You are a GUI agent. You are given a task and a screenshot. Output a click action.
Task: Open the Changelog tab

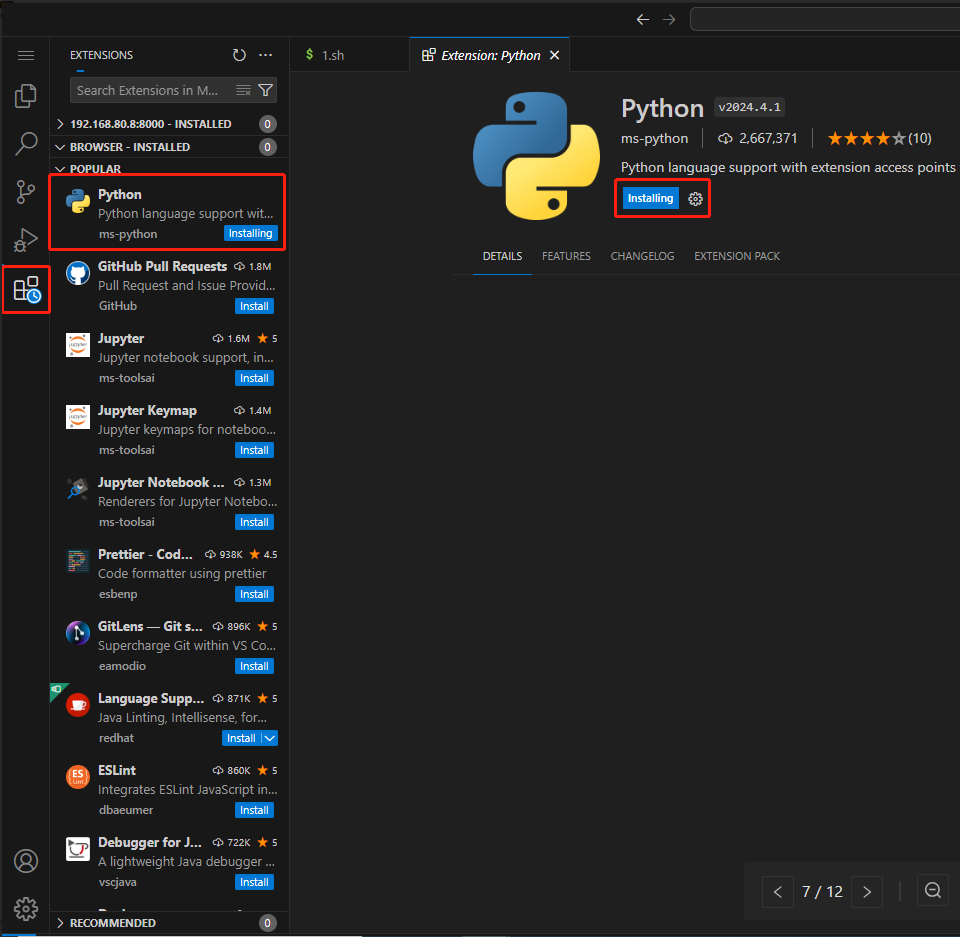coord(642,256)
